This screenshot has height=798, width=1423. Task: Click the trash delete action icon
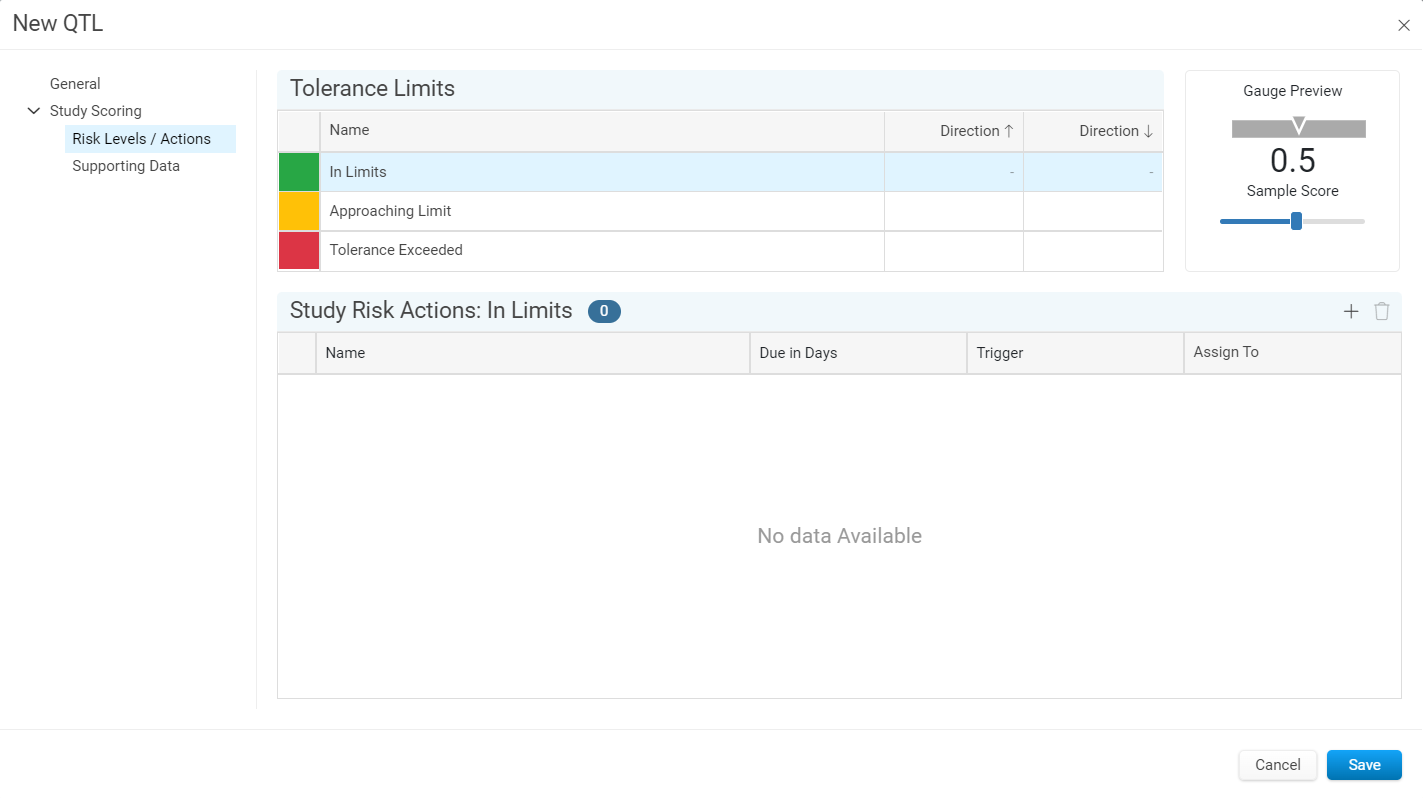pyautogui.click(x=1382, y=311)
